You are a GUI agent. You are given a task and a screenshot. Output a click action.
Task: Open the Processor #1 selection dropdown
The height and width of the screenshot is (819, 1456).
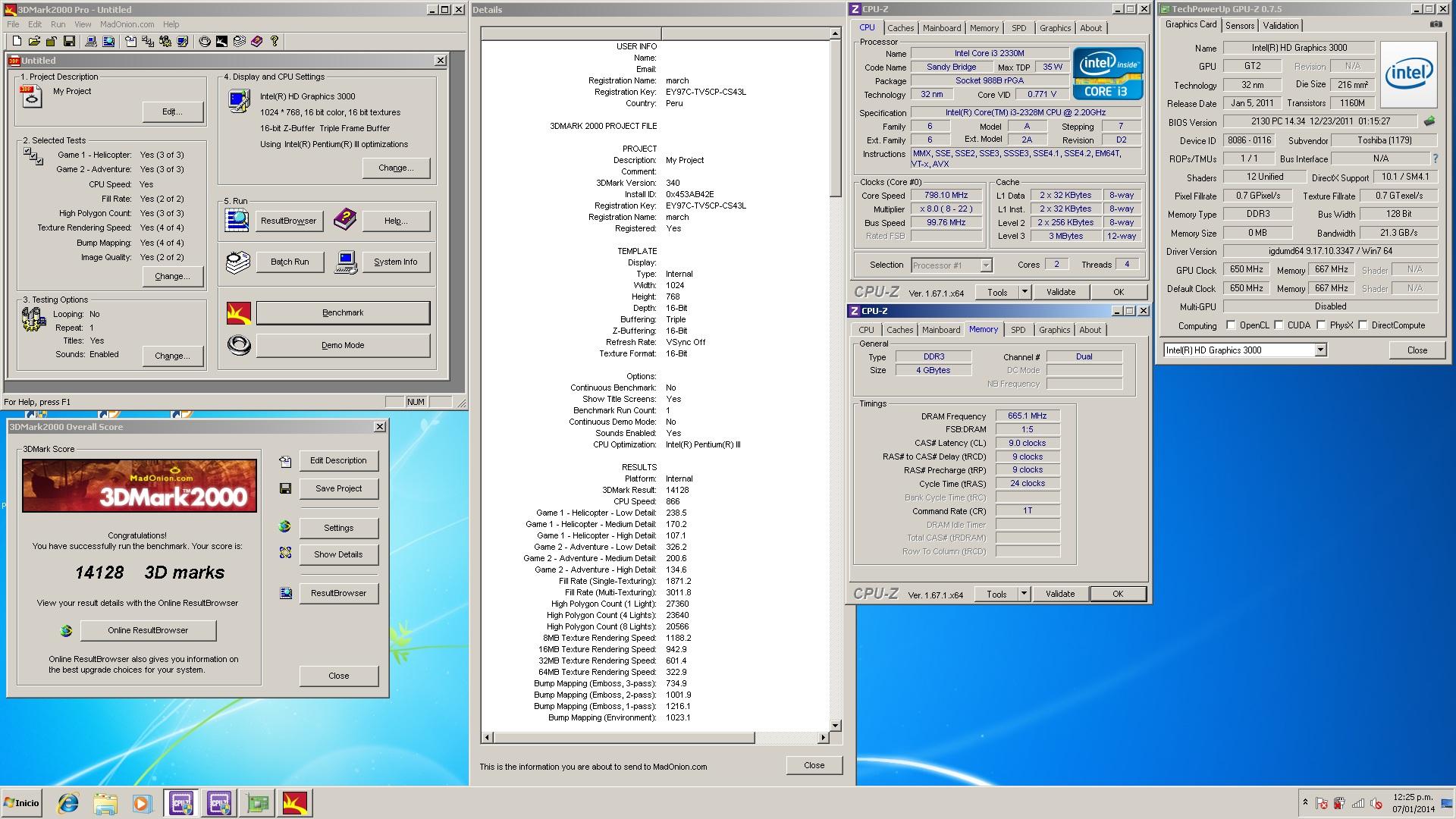coord(952,265)
